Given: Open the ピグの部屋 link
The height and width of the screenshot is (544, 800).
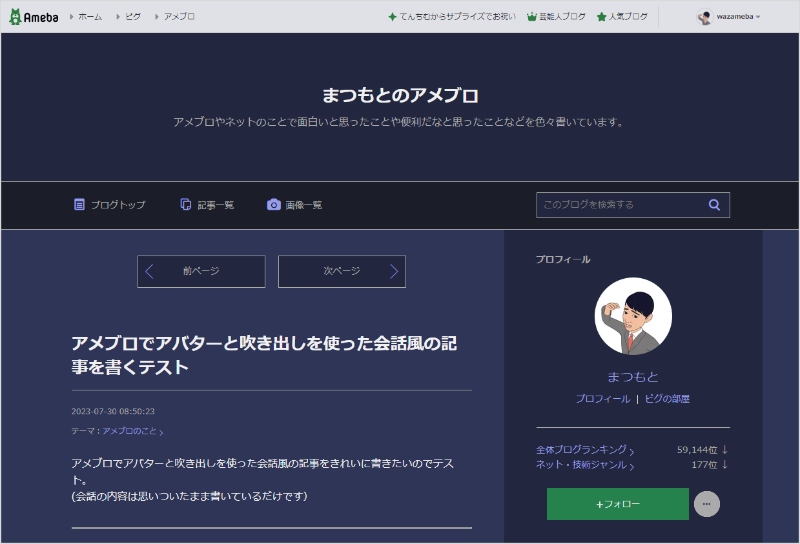Looking at the screenshot, I should coord(667,399).
